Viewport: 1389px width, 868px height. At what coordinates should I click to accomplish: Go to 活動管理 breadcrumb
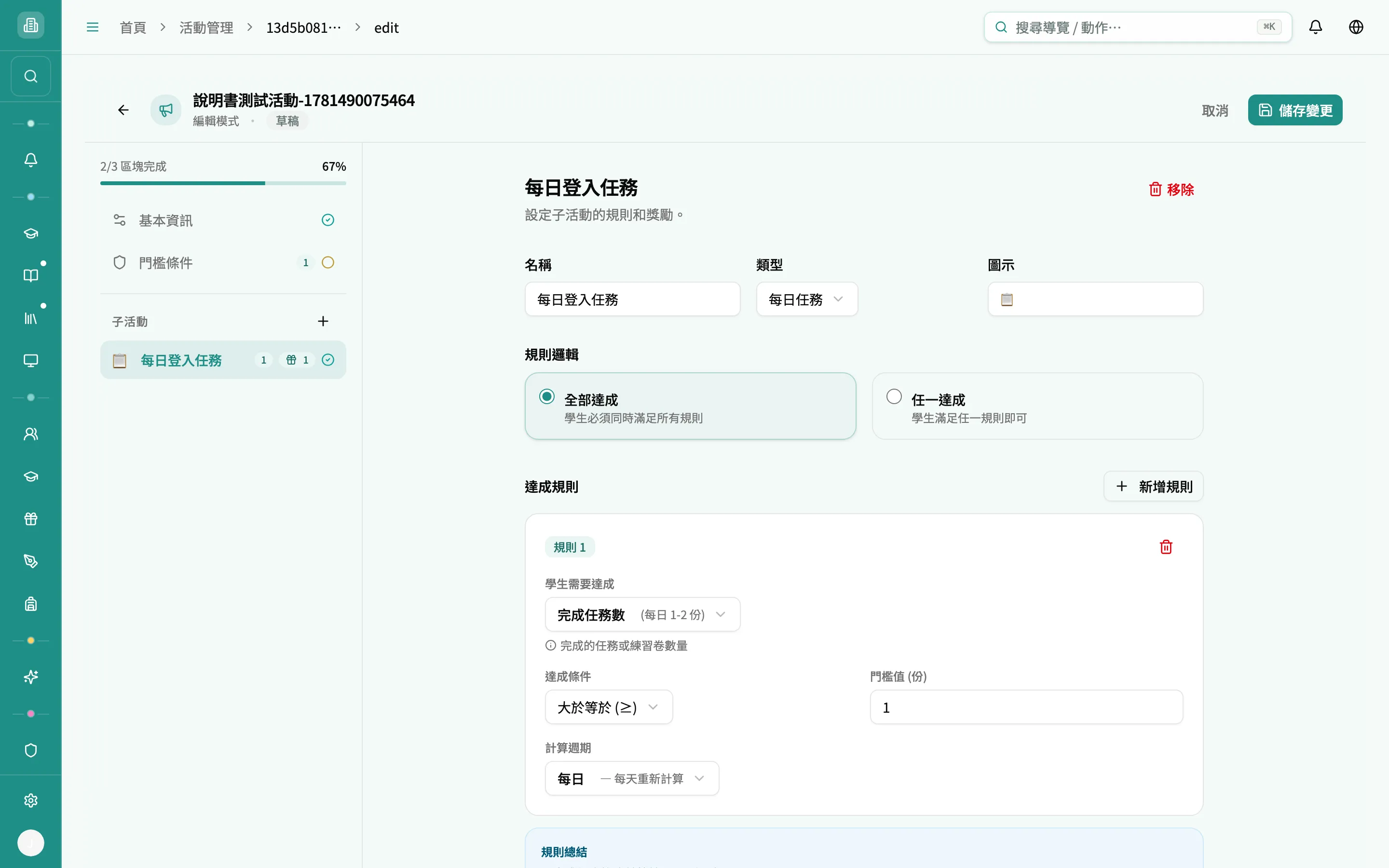[x=206, y=27]
